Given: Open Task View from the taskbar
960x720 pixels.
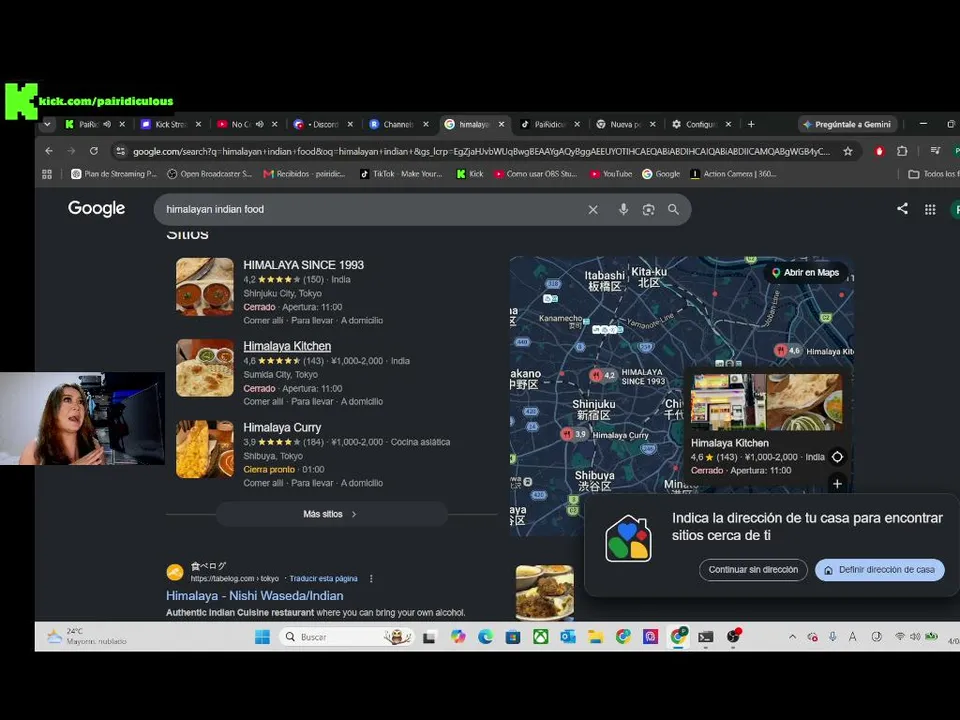Looking at the screenshot, I should point(429,637).
